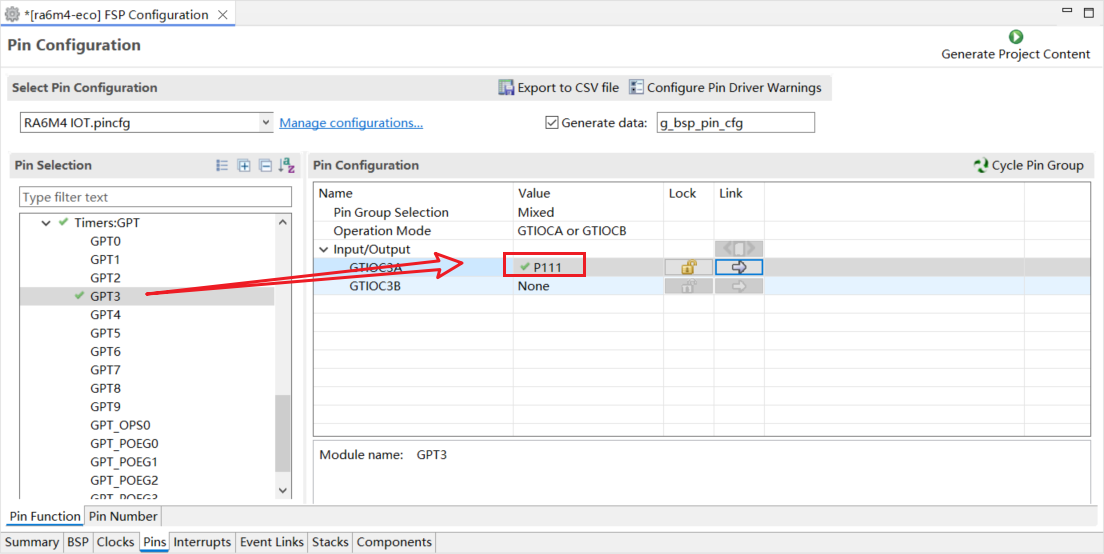The width and height of the screenshot is (1104, 554).
Task: Click the Link column header
Action: tap(731, 193)
